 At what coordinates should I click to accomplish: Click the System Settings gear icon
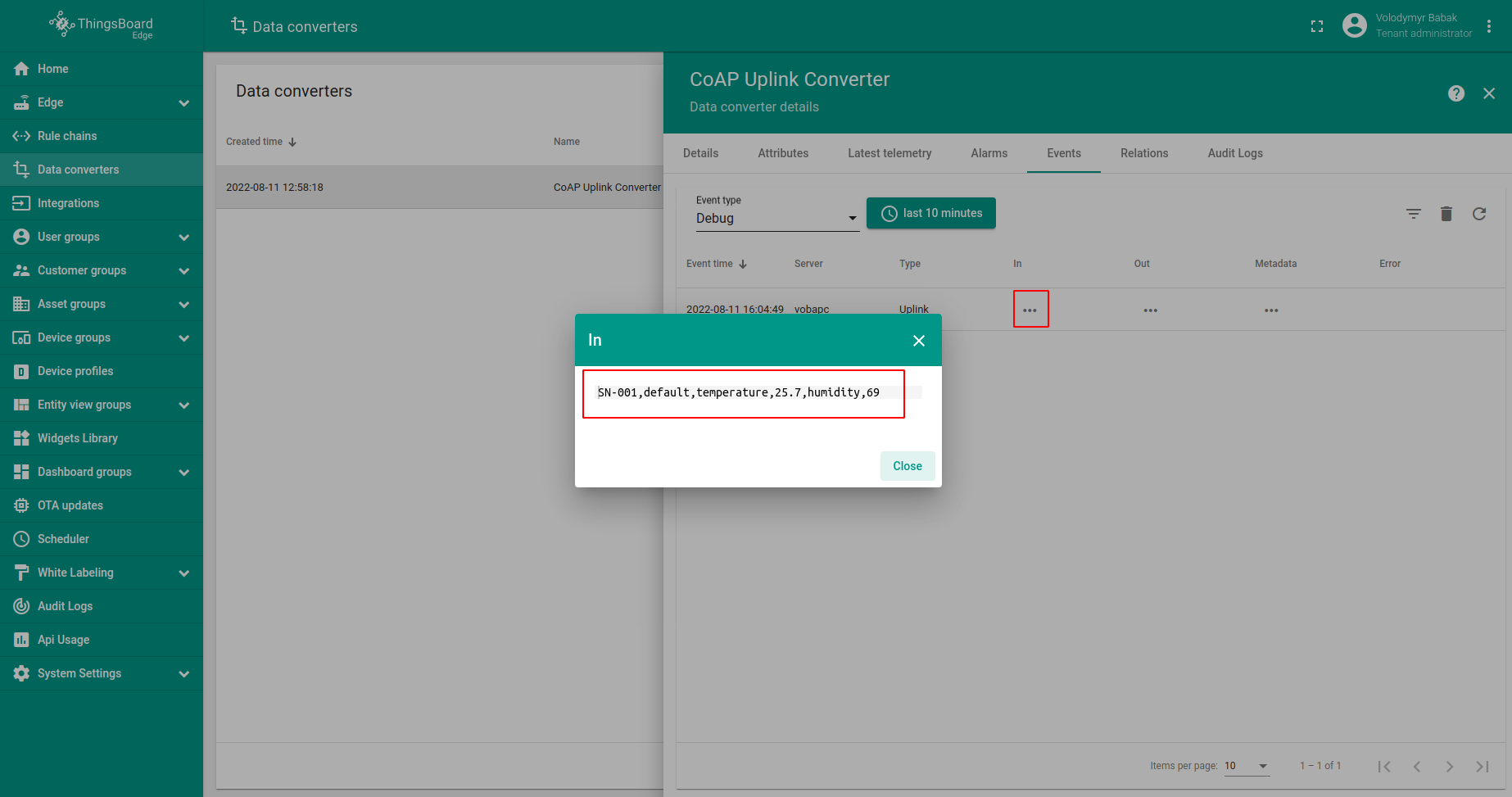[x=21, y=673]
